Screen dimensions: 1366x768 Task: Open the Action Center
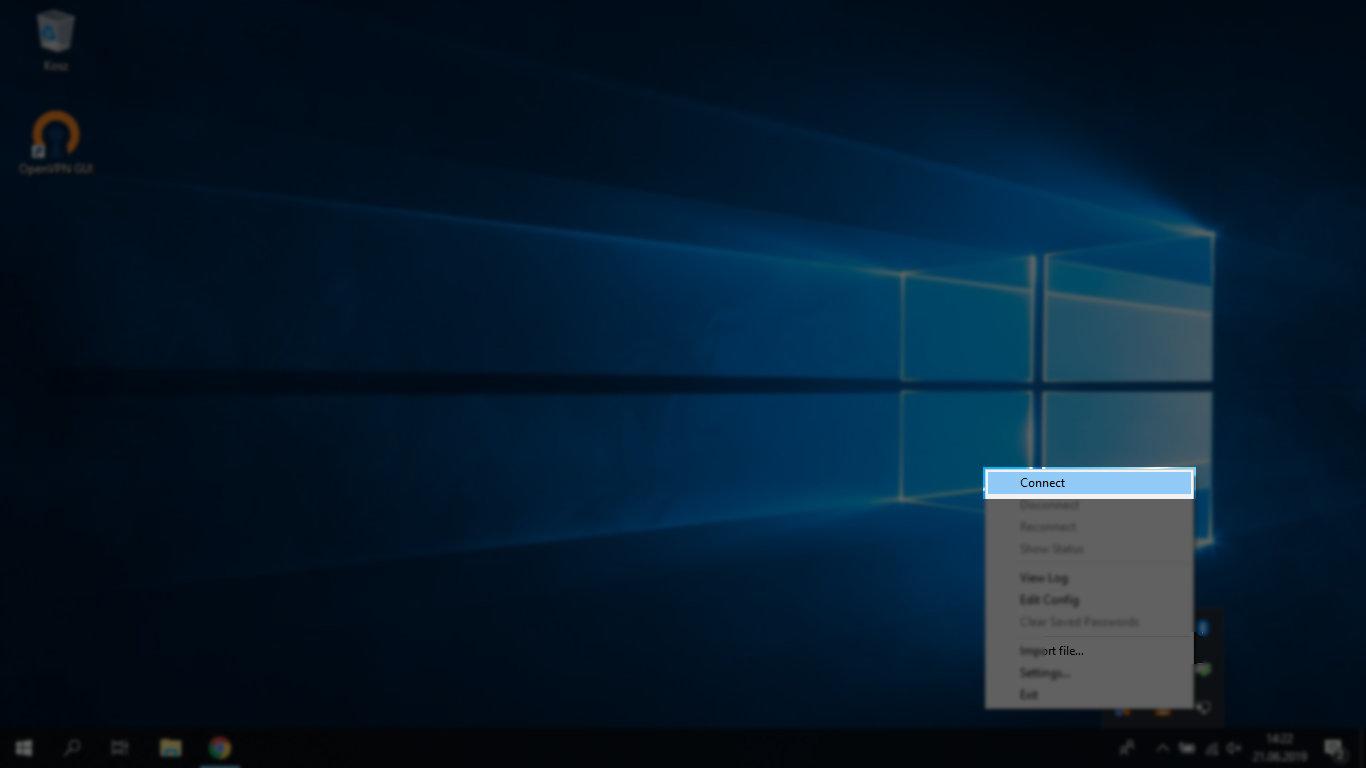[1333, 748]
